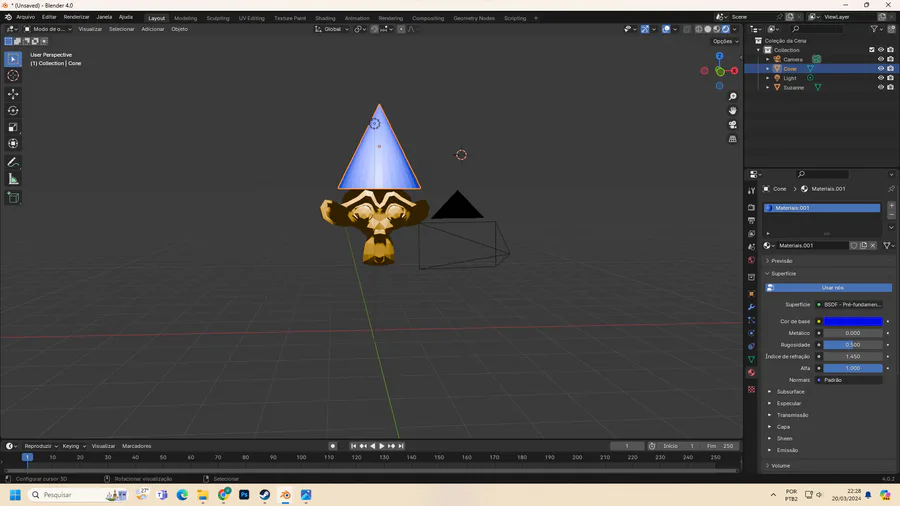The image size is (900, 506).
Task: Open the Adicionar menu
Action: (x=153, y=29)
